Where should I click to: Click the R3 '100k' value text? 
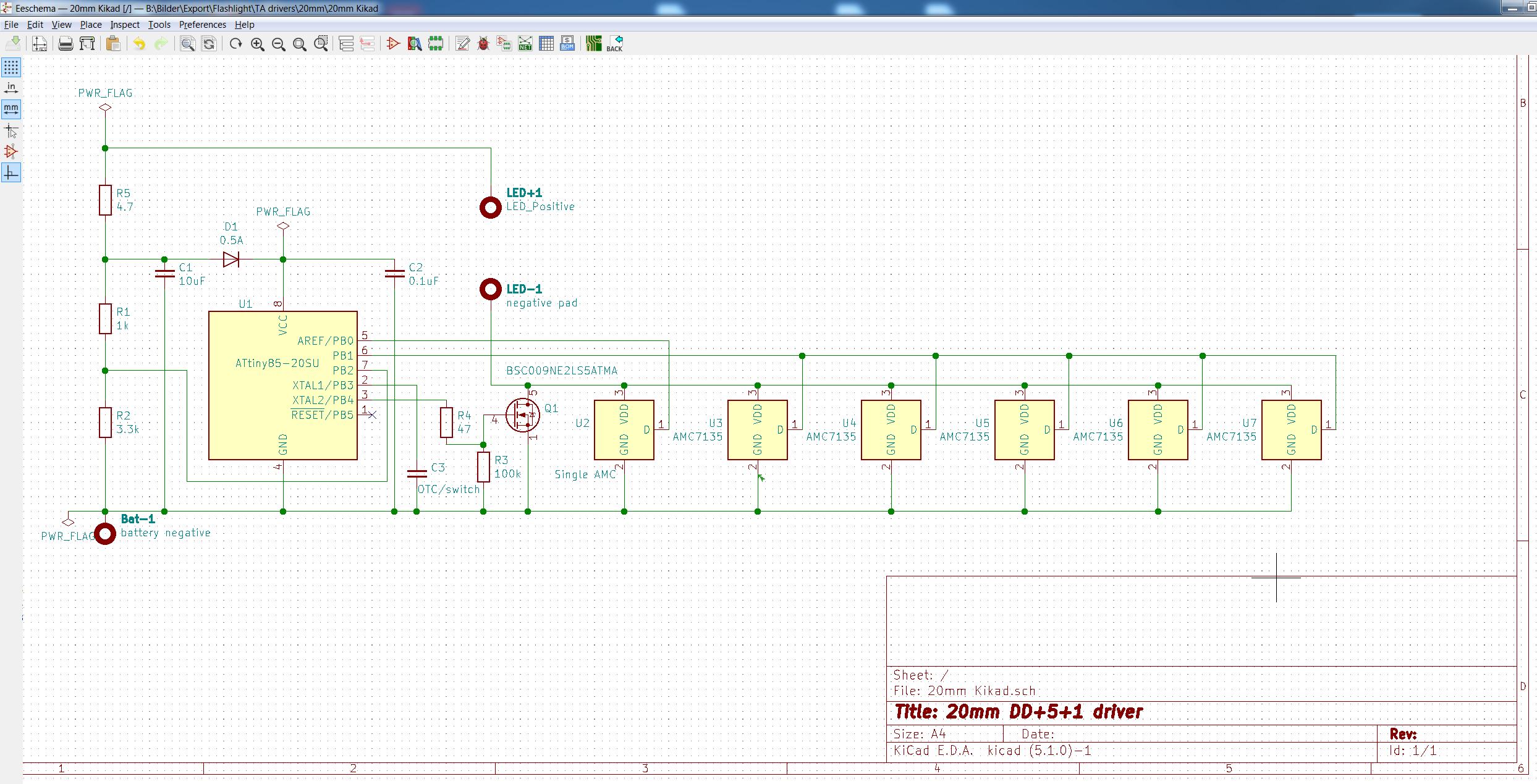[x=507, y=474]
